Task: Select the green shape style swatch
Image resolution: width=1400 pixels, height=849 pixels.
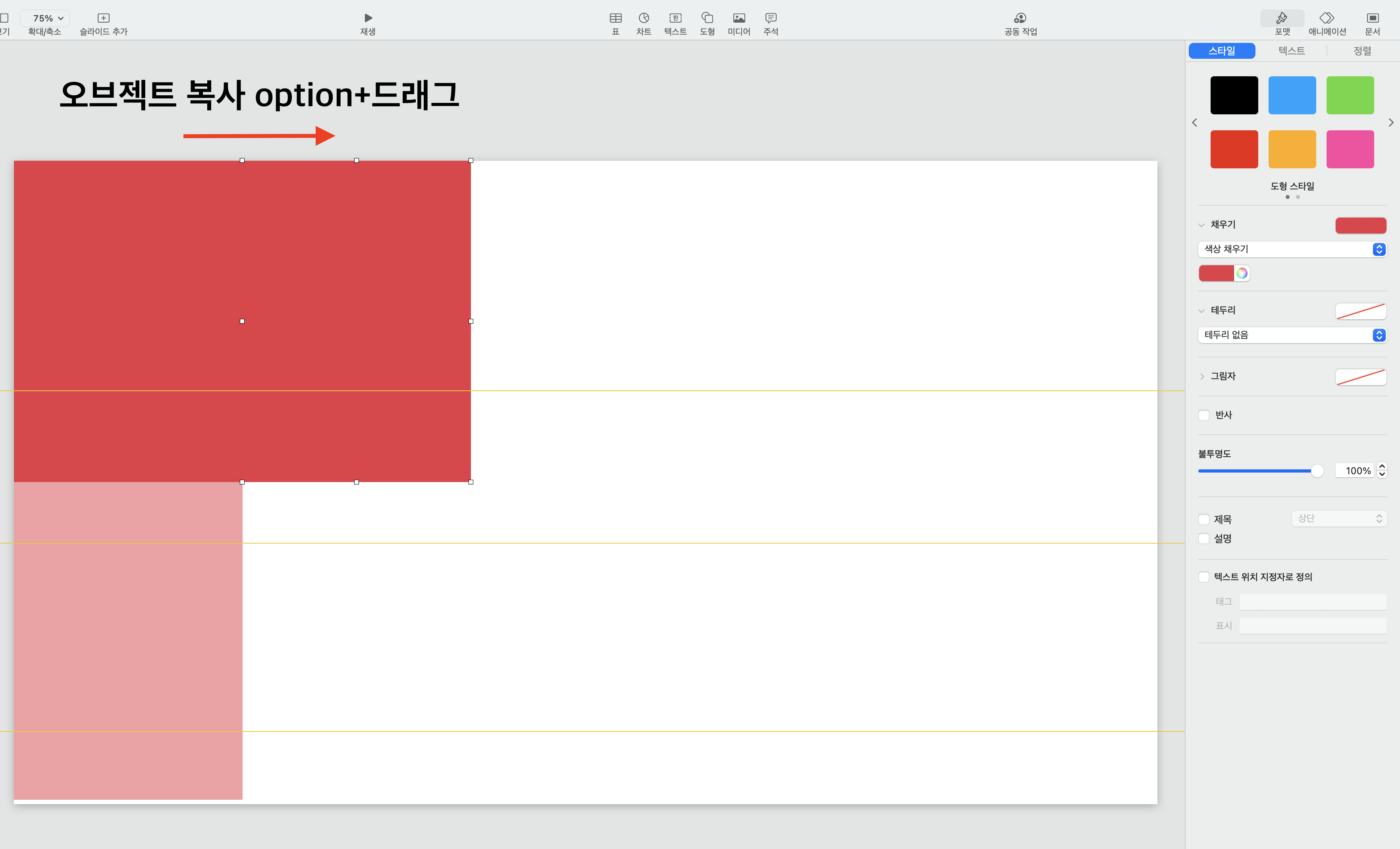Action: [x=1350, y=95]
